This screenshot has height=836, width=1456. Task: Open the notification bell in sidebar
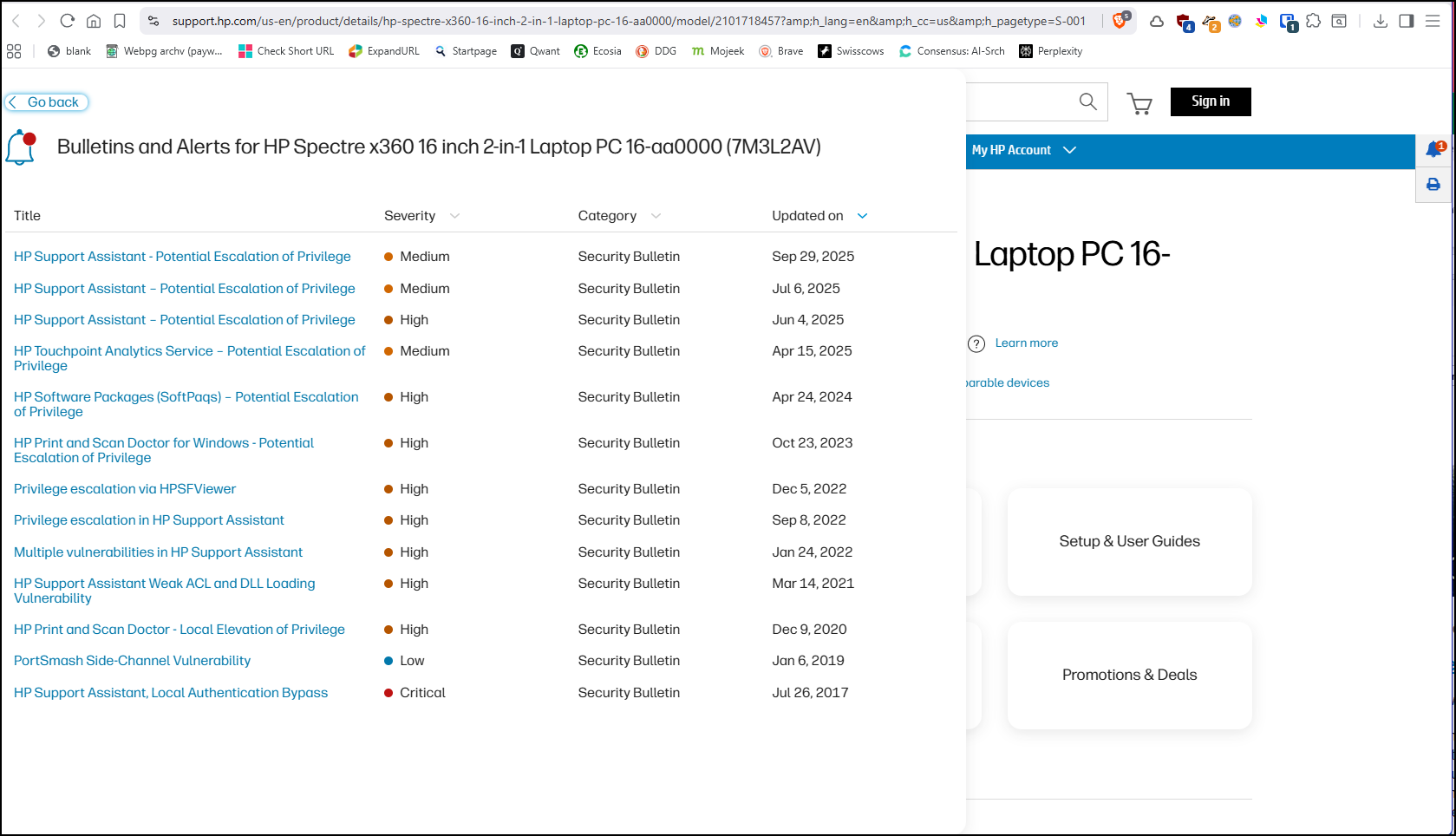click(x=1433, y=150)
